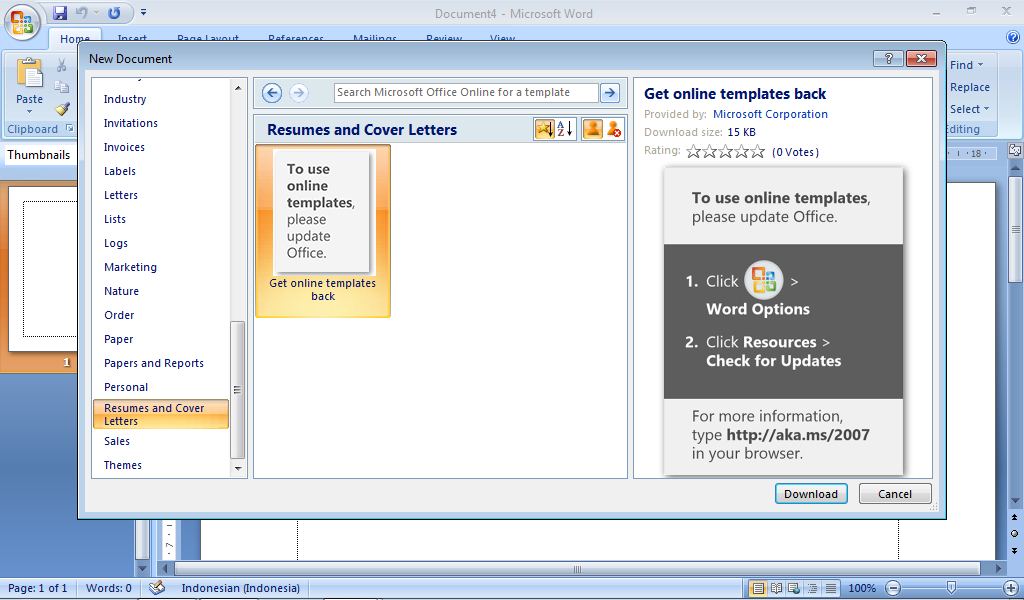Viewport: 1024px width, 600px height.
Task: Select the Labels template category
Action: pyautogui.click(x=120, y=171)
